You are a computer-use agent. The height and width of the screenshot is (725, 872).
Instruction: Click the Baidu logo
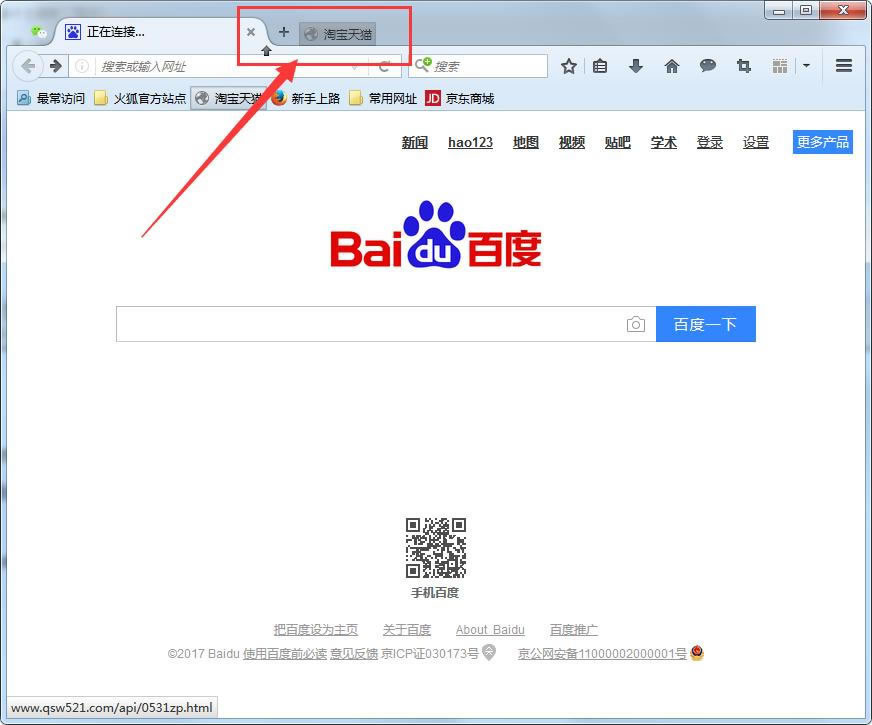(436, 235)
